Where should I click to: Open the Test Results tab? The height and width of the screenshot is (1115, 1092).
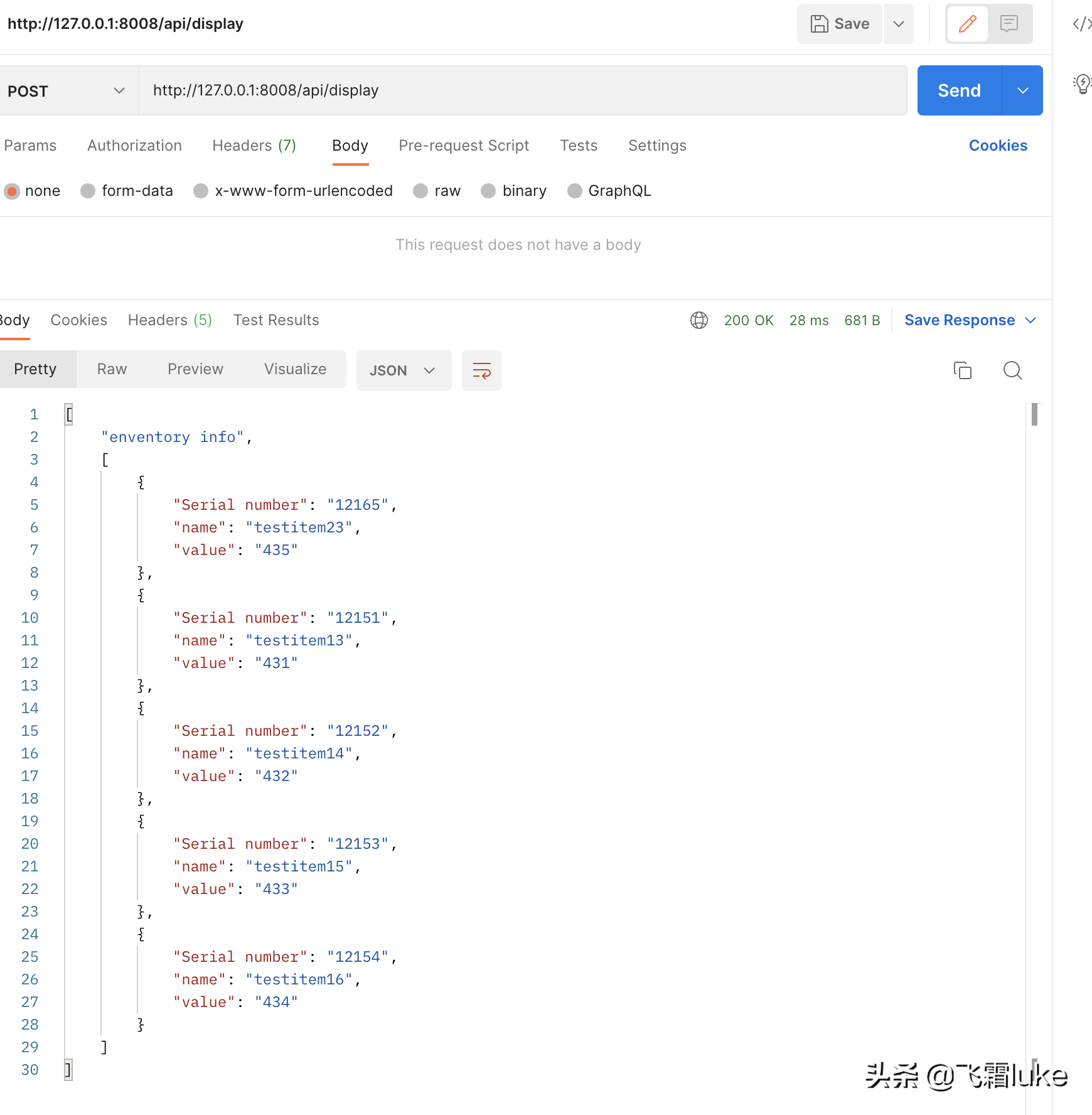(276, 320)
